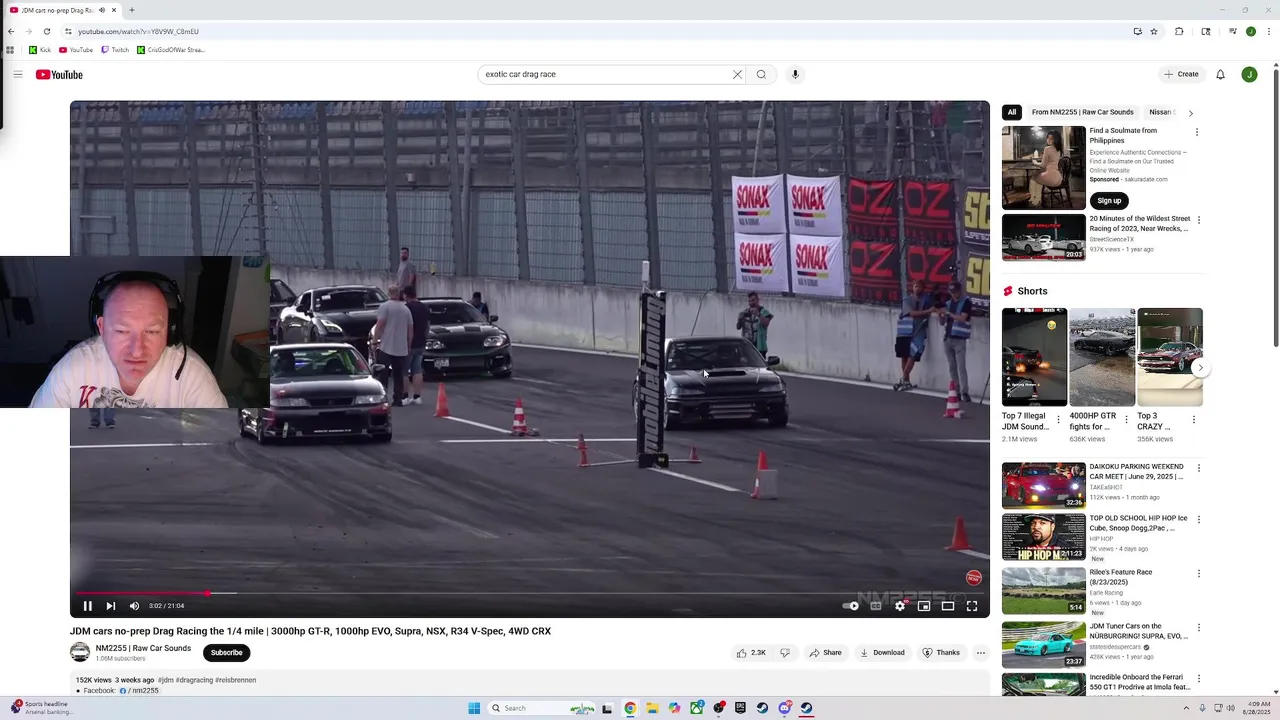Open '20 Minutes of the Wildest Street Racing' thumbnail
This screenshot has width=1280, height=720.
(x=1044, y=238)
